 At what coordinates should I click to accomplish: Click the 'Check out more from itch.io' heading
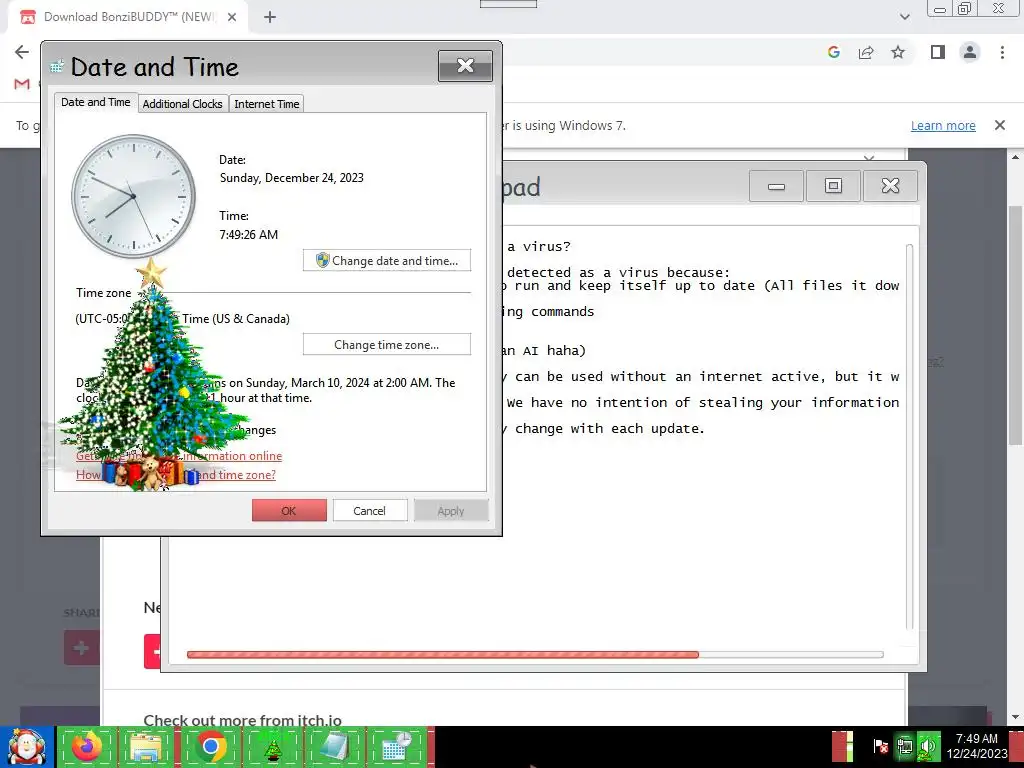pyautogui.click(x=242, y=720)
